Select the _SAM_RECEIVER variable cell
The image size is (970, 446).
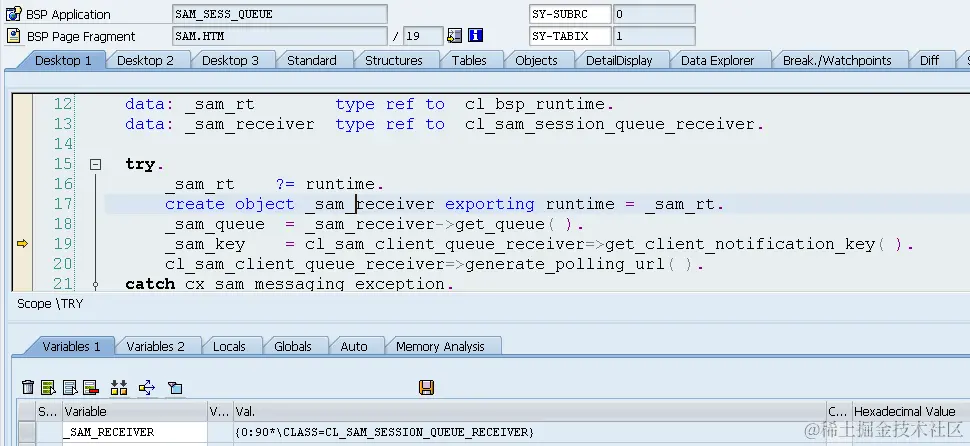[134, 432]
